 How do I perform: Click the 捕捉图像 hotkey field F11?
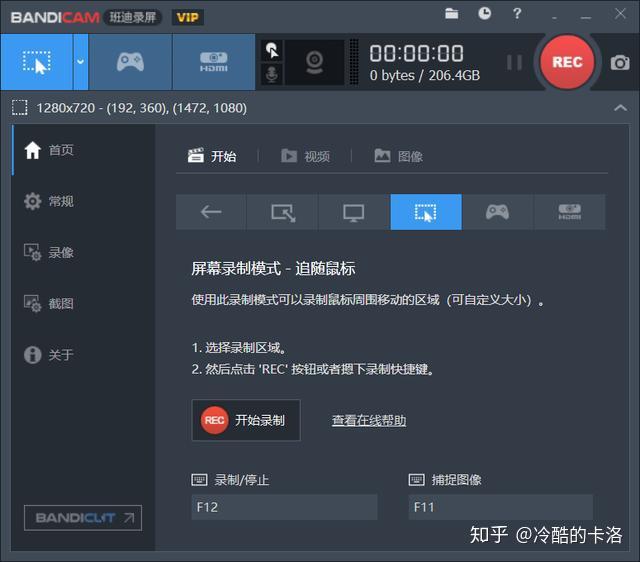[x=501, y=507]
